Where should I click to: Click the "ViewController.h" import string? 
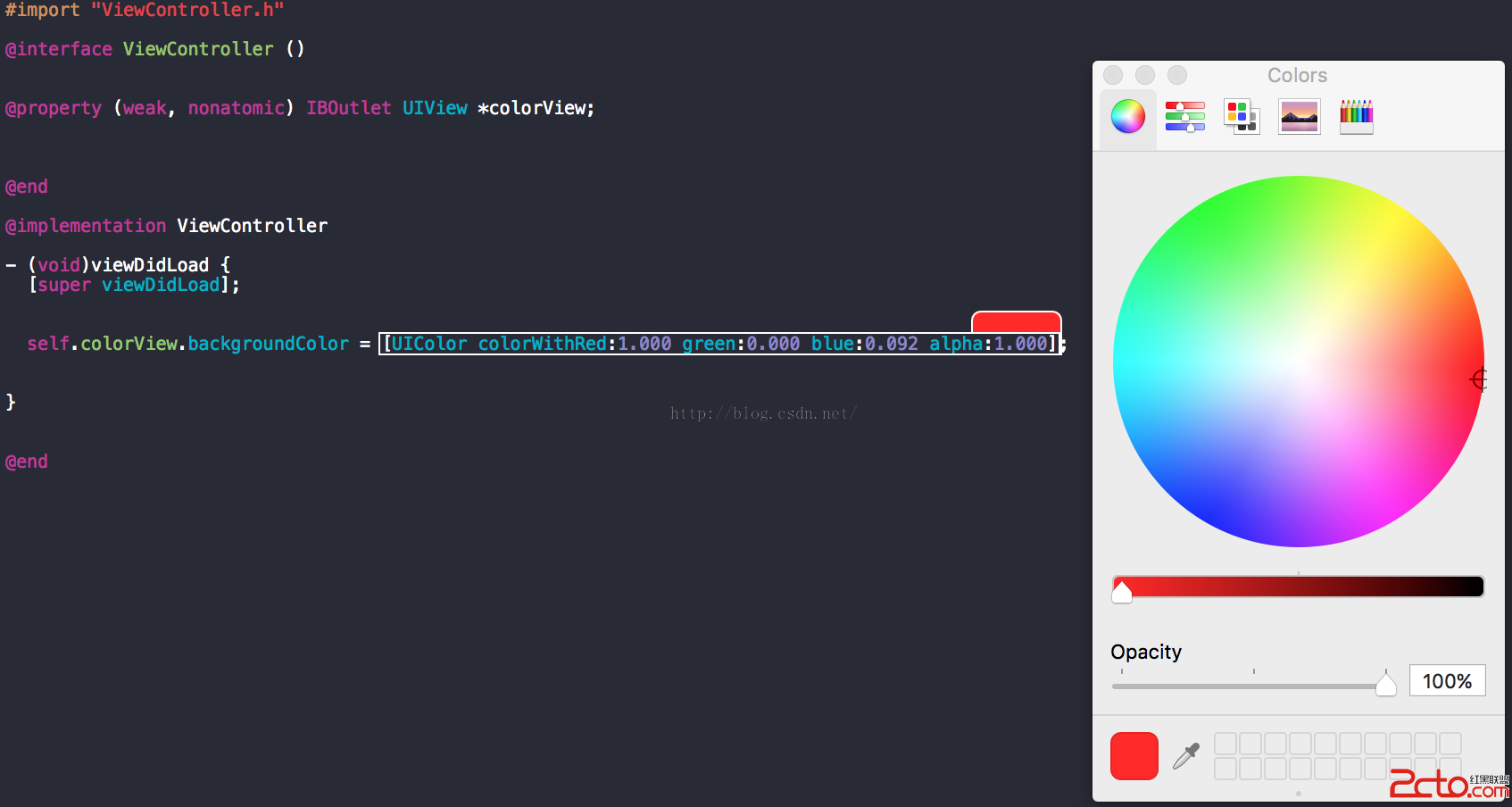pos(187,11)
